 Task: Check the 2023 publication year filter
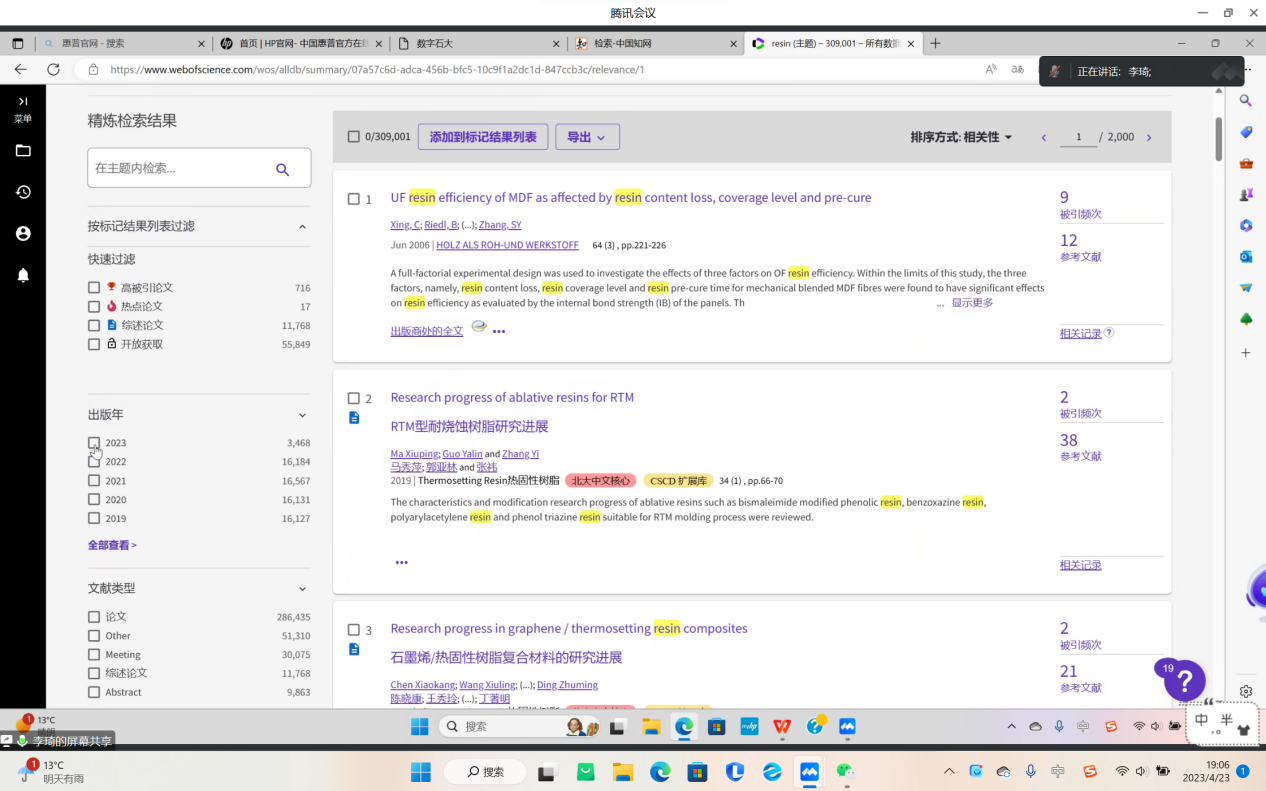click(94, 443)
